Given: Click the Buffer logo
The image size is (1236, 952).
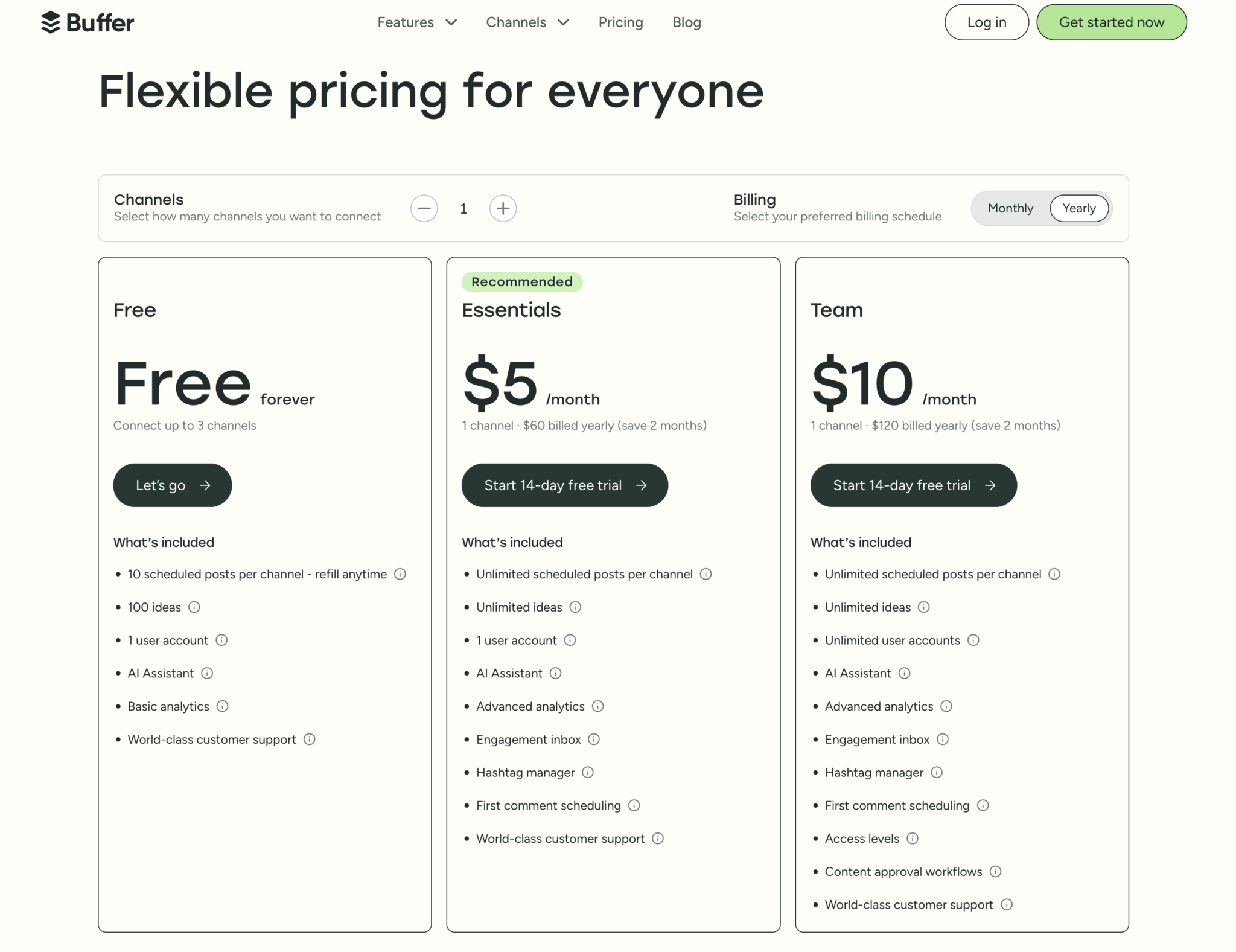Looking at the screenshot, I should [x=87, y=22].
